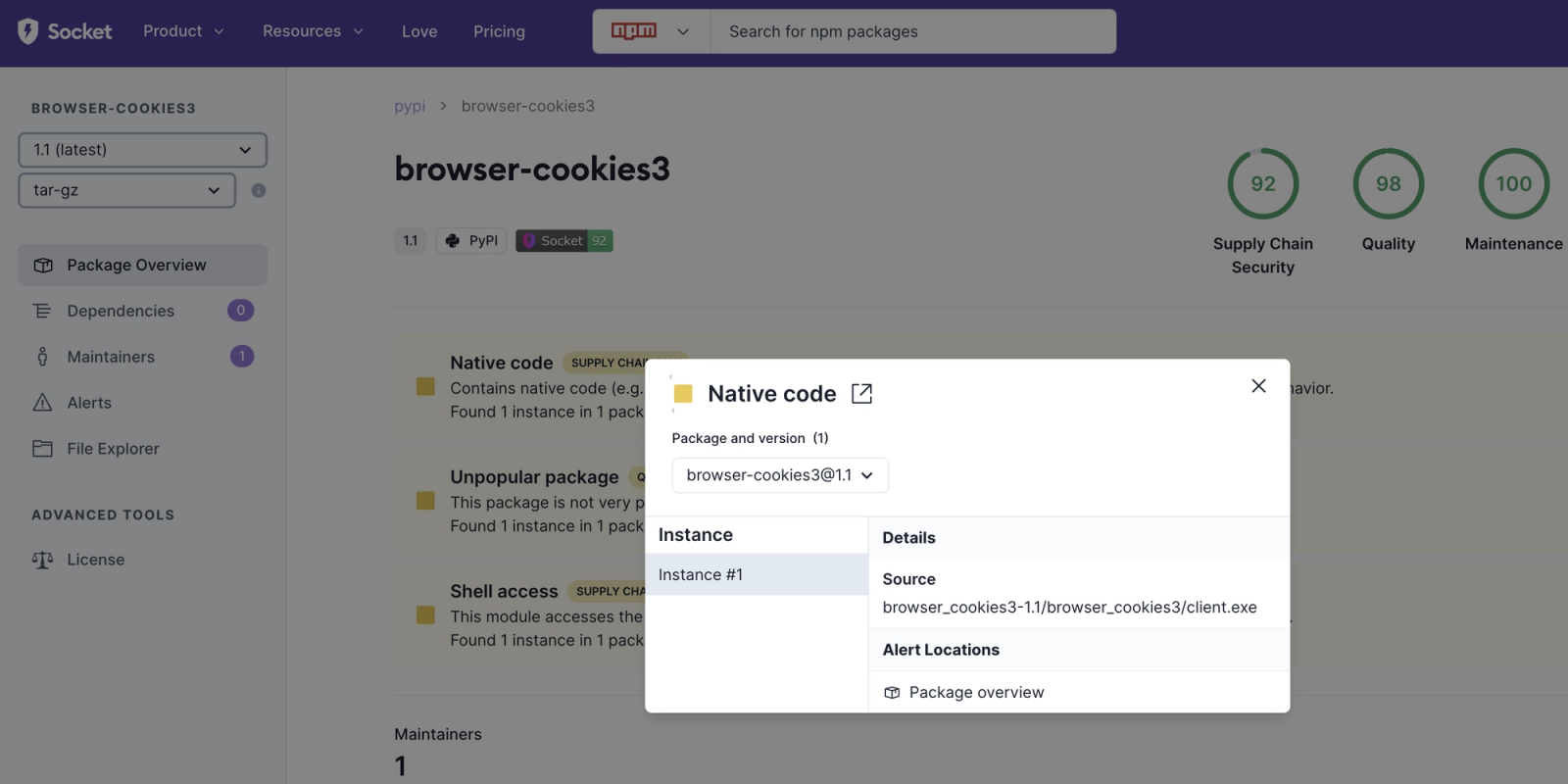
Task: Select Instance #1 in the list
Action: coord(757,574)
